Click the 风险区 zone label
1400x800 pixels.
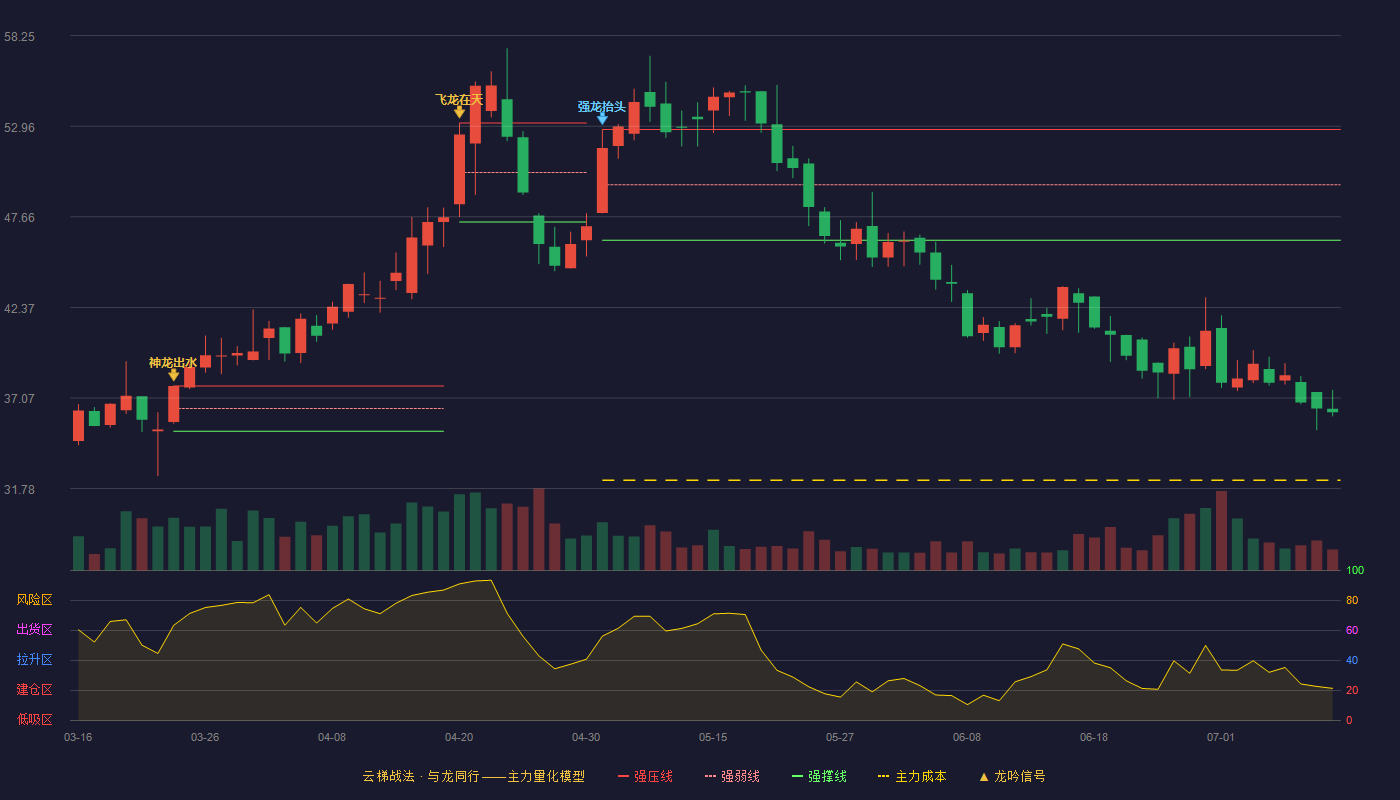point(34,600)
